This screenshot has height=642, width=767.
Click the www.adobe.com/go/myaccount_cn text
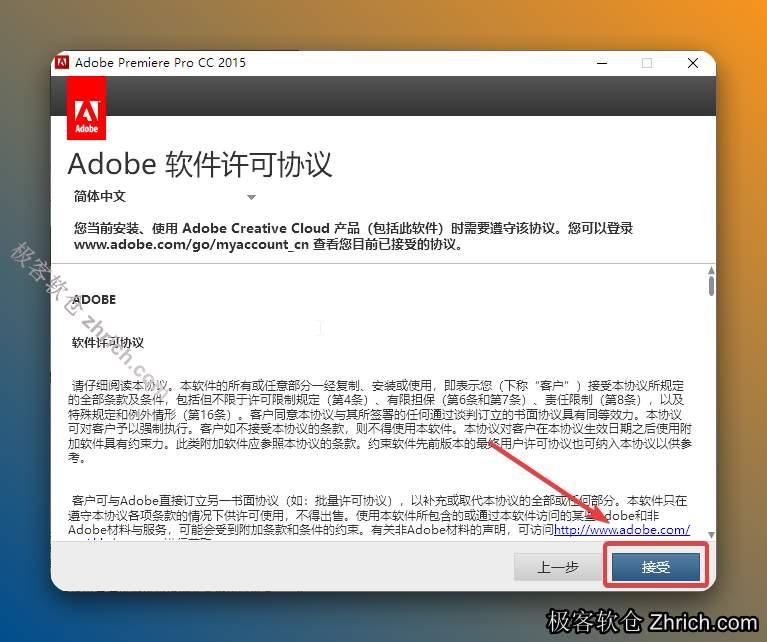191,244
